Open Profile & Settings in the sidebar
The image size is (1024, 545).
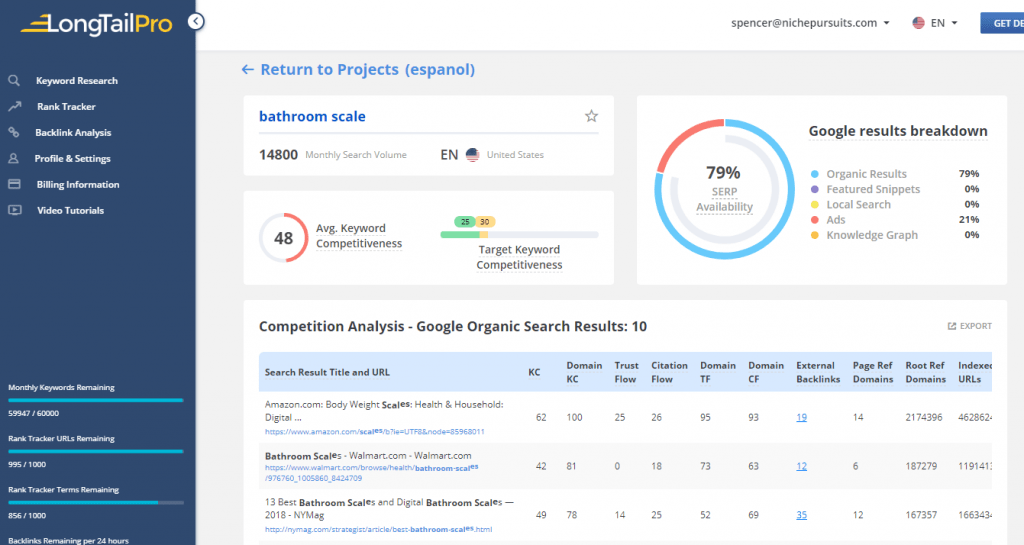coord(72,159)
